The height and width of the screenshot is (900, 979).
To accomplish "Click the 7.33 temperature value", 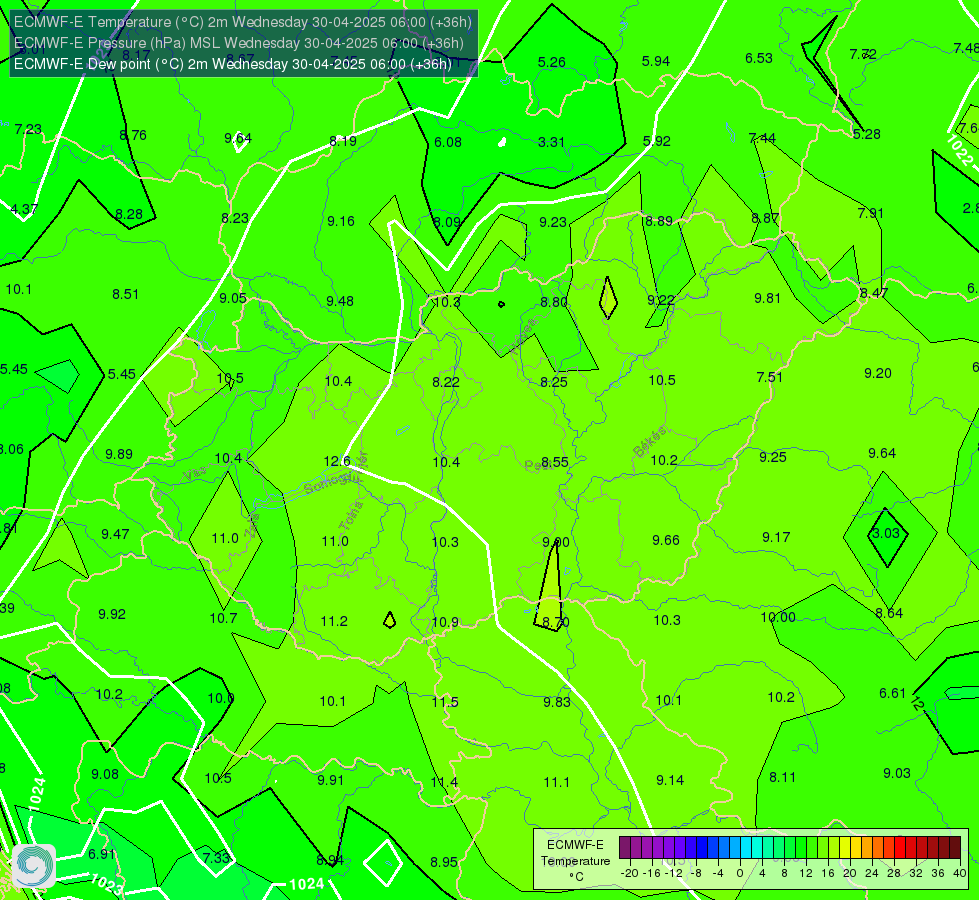I will click(217, 858).
